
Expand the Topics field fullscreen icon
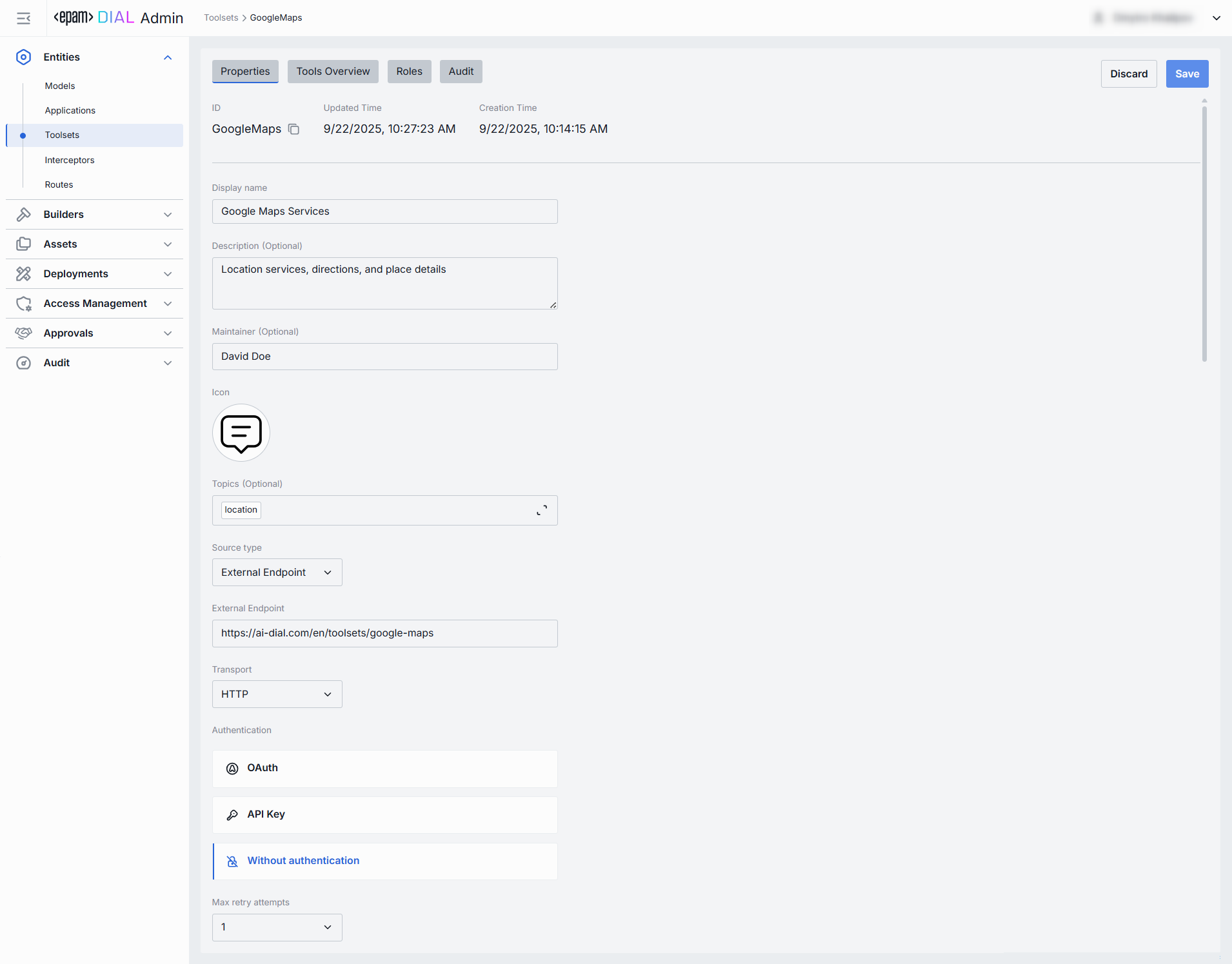pos(542,510)
